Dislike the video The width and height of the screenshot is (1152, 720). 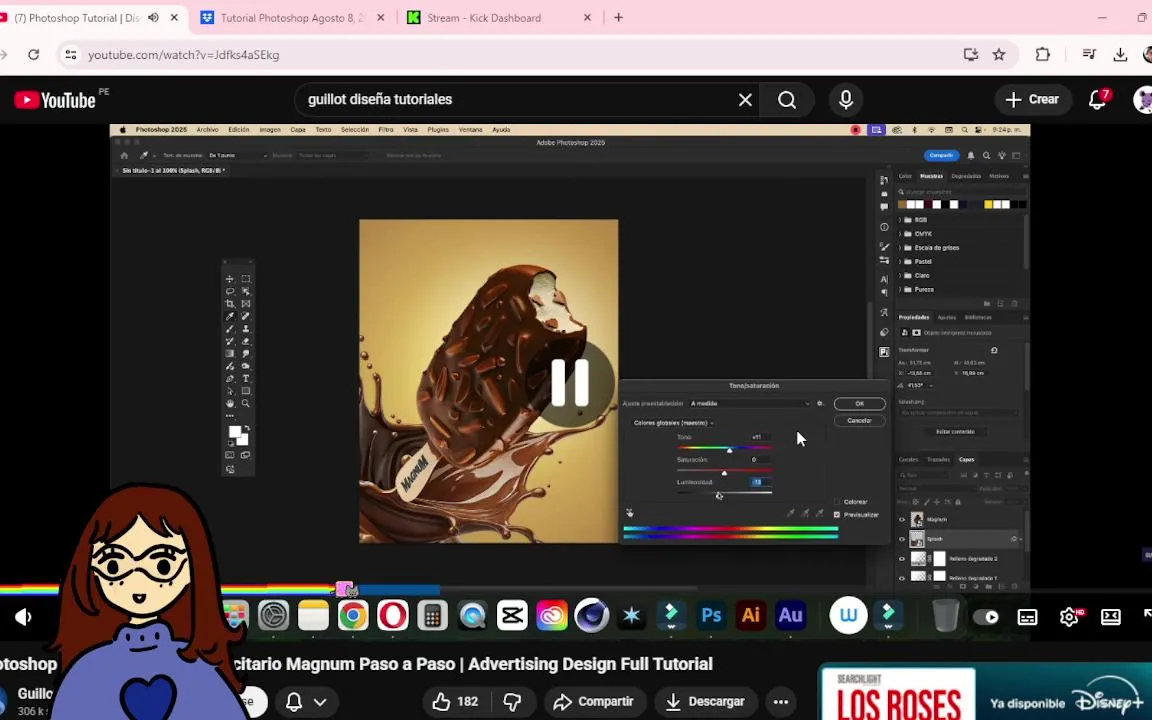point(512,702)
